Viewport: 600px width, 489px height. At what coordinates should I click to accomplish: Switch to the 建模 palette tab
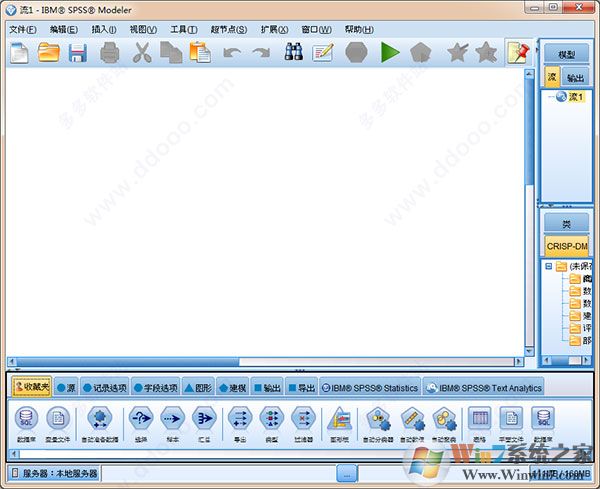(x=233, y=388)
